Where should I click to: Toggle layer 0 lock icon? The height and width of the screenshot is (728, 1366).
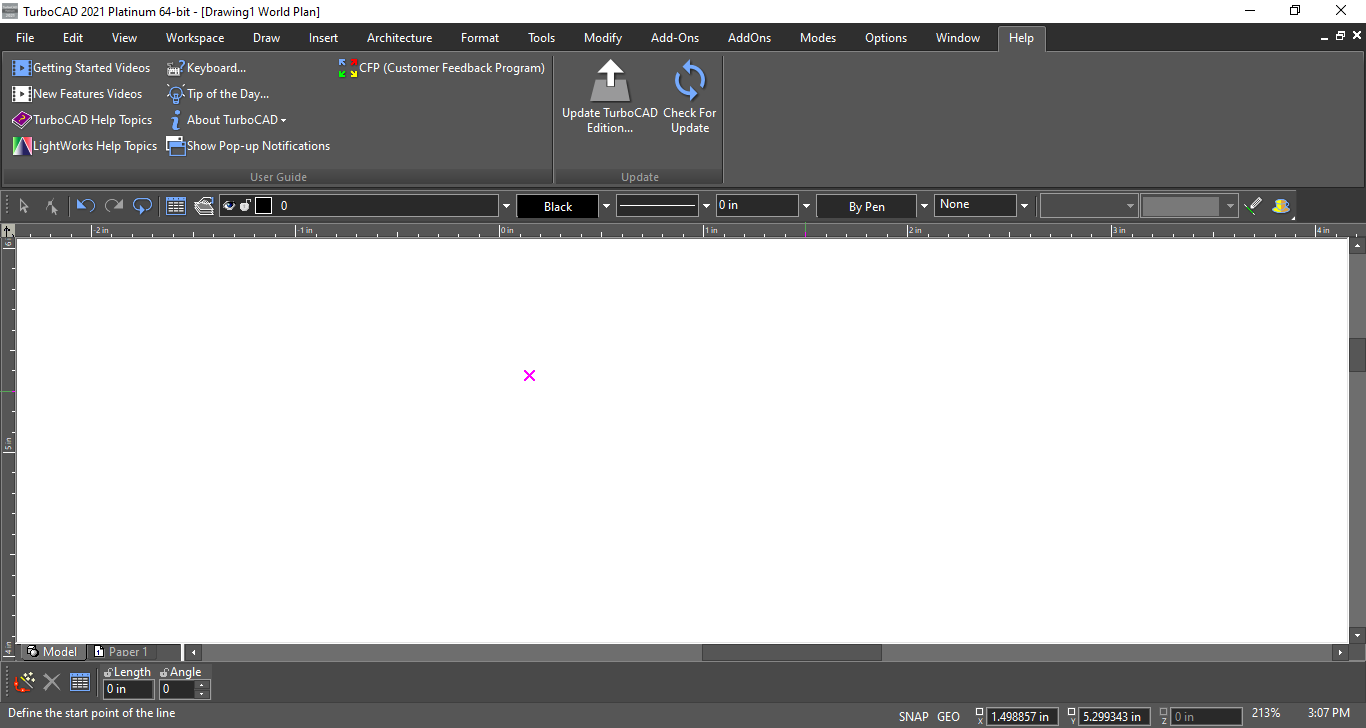245,206
